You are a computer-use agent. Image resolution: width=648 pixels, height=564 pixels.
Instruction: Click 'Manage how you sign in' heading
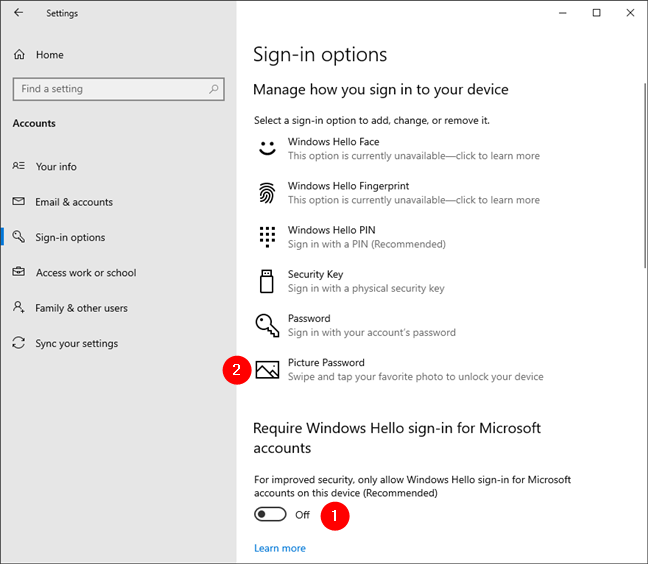pos(381,90)
